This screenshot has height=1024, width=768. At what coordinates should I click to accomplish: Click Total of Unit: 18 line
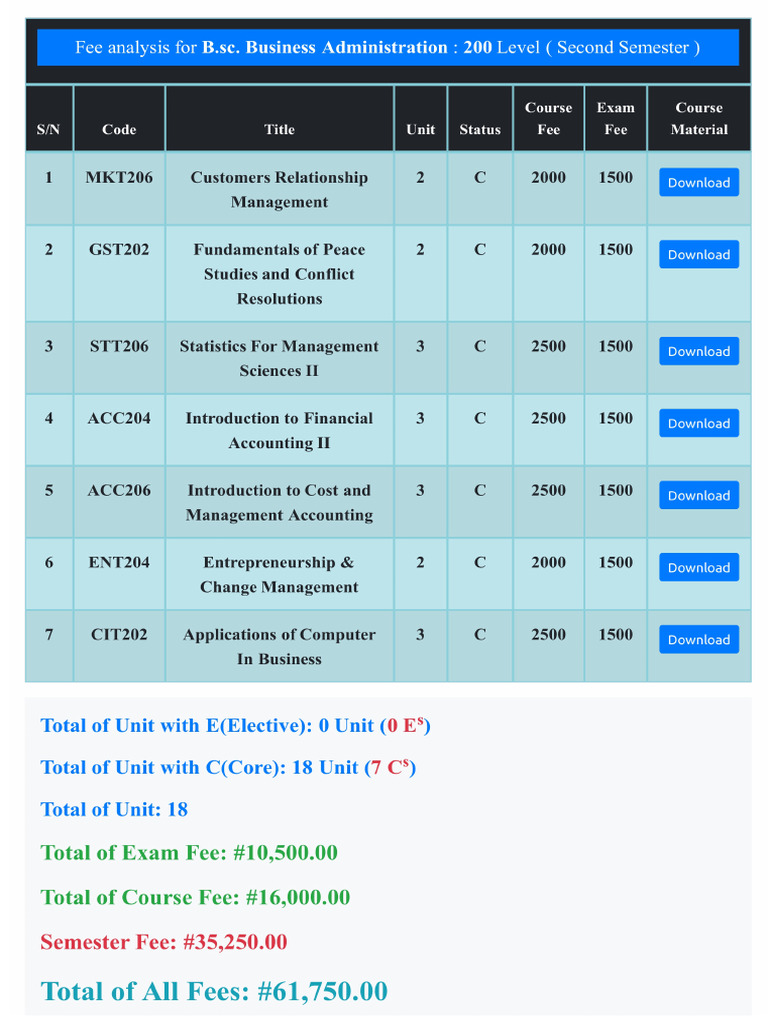point(114,809)
